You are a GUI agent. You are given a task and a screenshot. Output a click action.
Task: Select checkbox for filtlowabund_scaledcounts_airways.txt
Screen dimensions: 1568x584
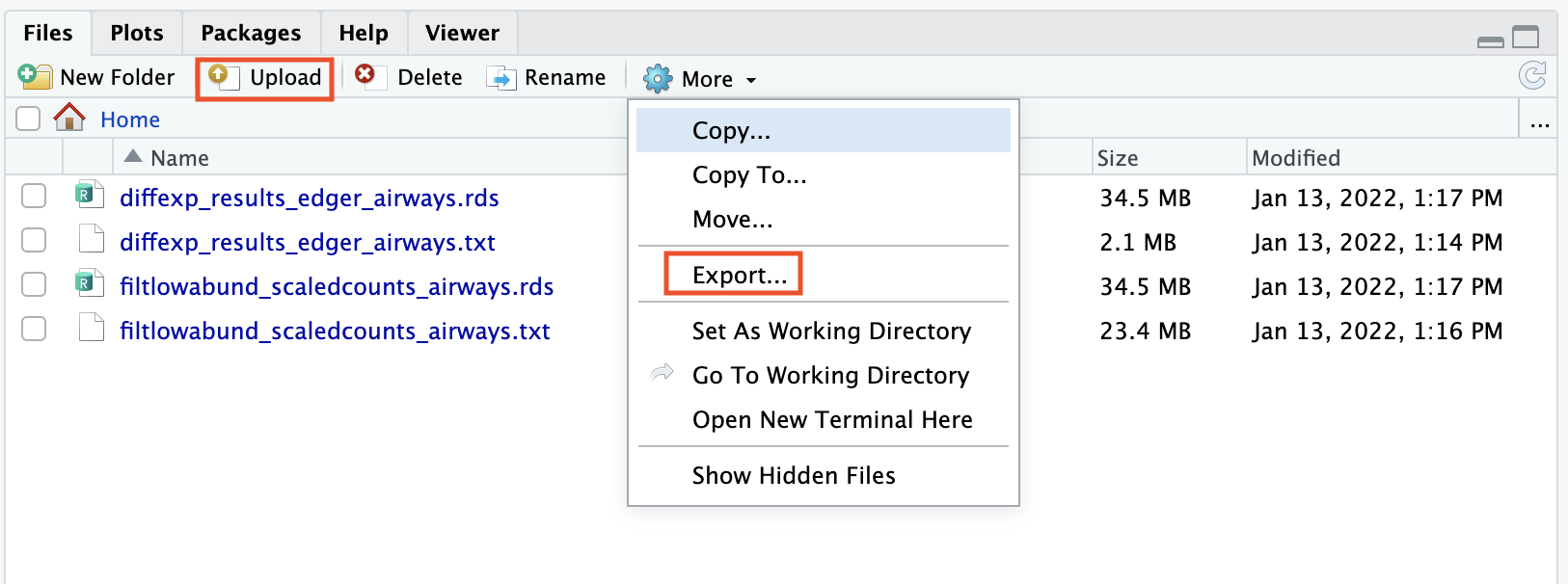pos(34,330)
